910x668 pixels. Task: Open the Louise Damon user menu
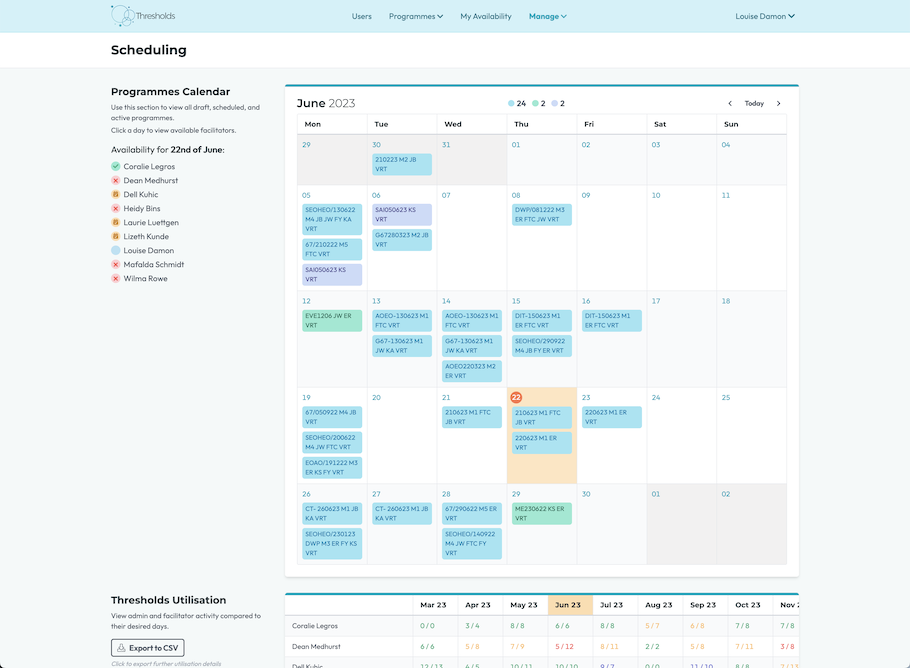pyautogui.click(x=765, y=16)
